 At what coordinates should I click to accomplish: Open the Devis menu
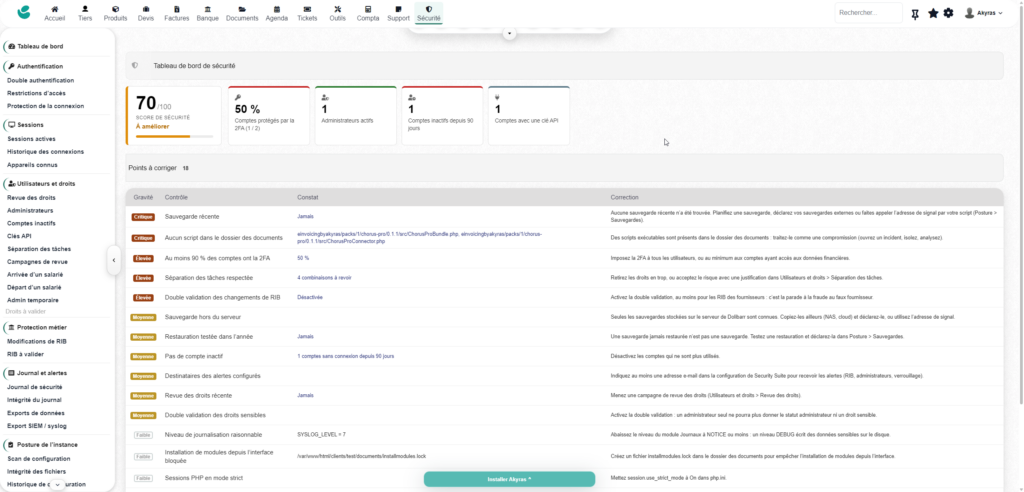146,13
